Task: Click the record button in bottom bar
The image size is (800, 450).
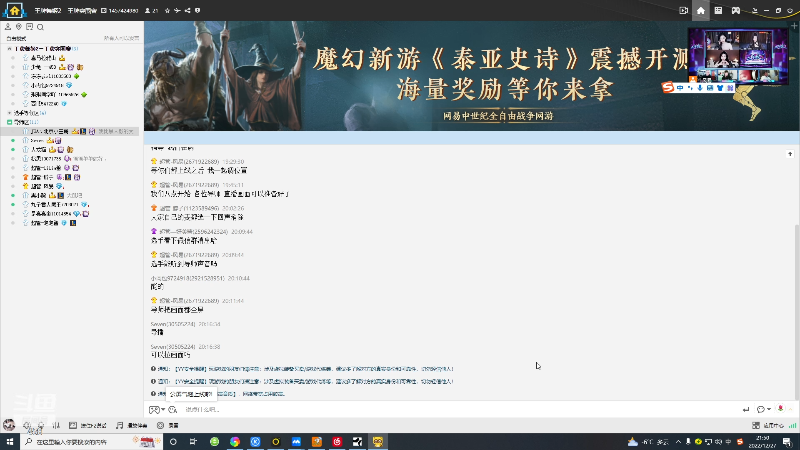Action: (168, 426)
